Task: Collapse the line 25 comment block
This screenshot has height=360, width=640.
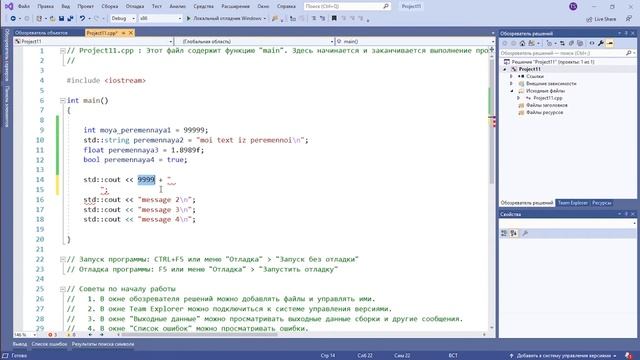Action: coord(62,289)
